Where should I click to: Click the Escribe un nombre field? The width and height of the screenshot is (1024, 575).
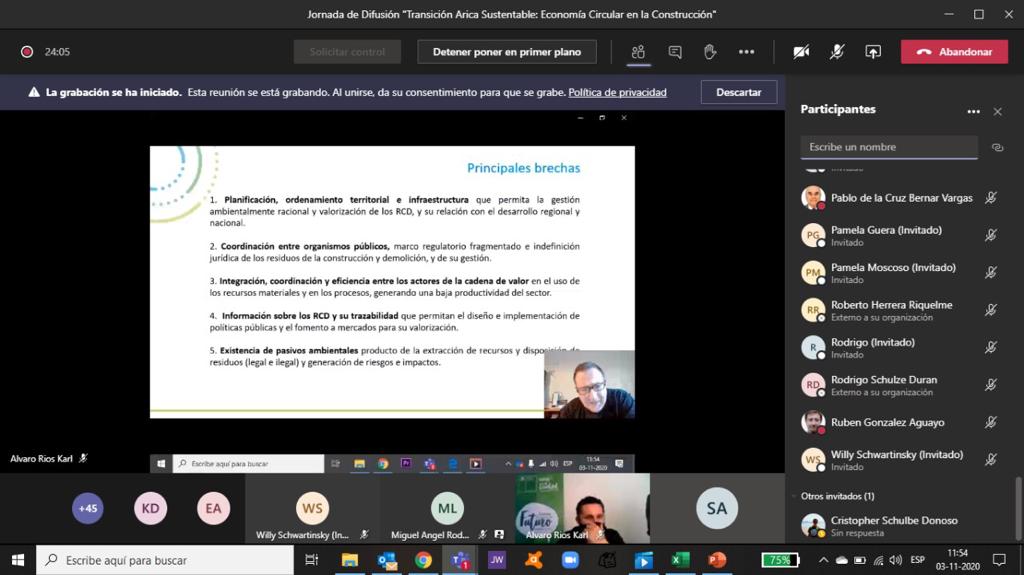(x=888, y=147)
